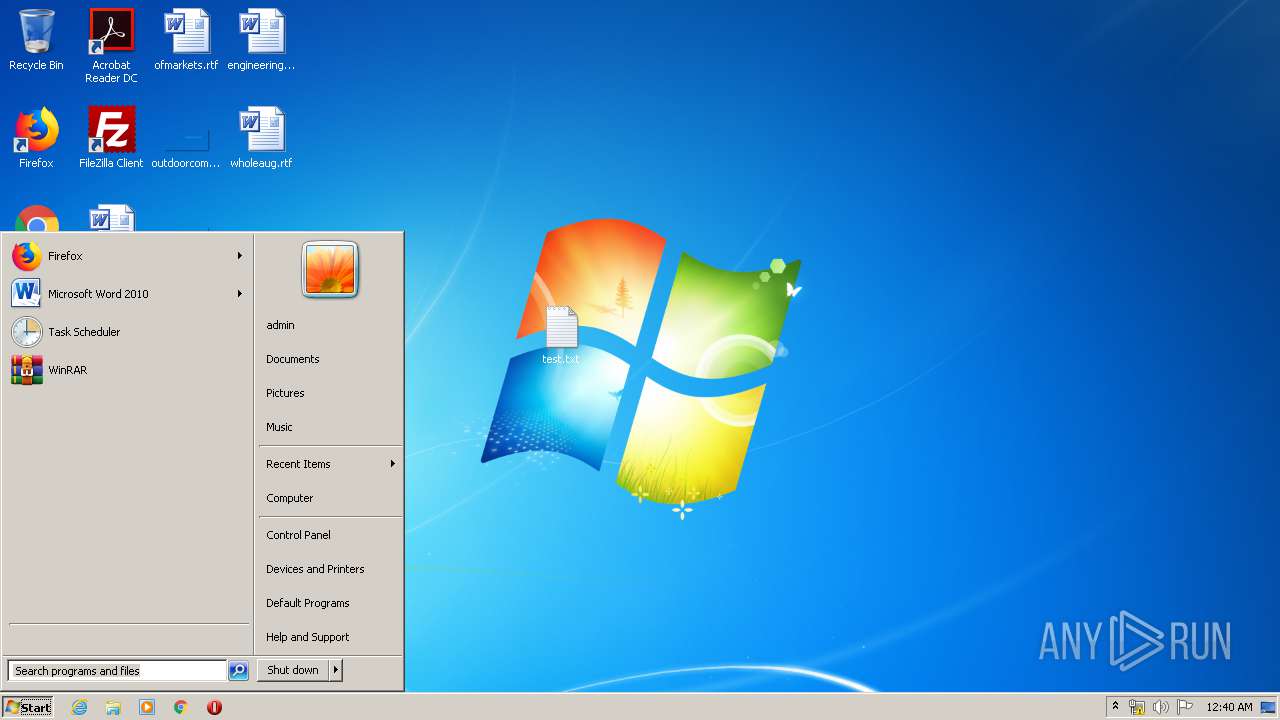Viewport: 1280px width, 720px height.
Task: Open Pictures from Start menu
Action: (330, 393)
